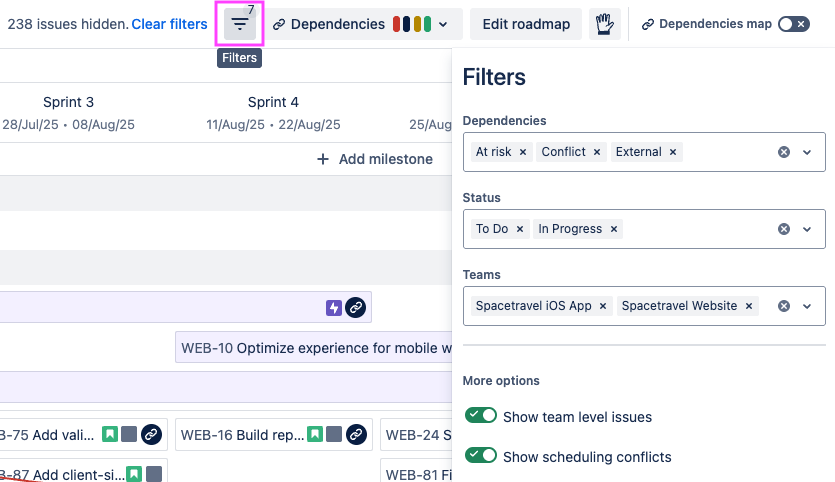This screenshot has width=835, height=482.
Task: Toggle the Dependencies map switch
Action: click(x=793, y=24)
